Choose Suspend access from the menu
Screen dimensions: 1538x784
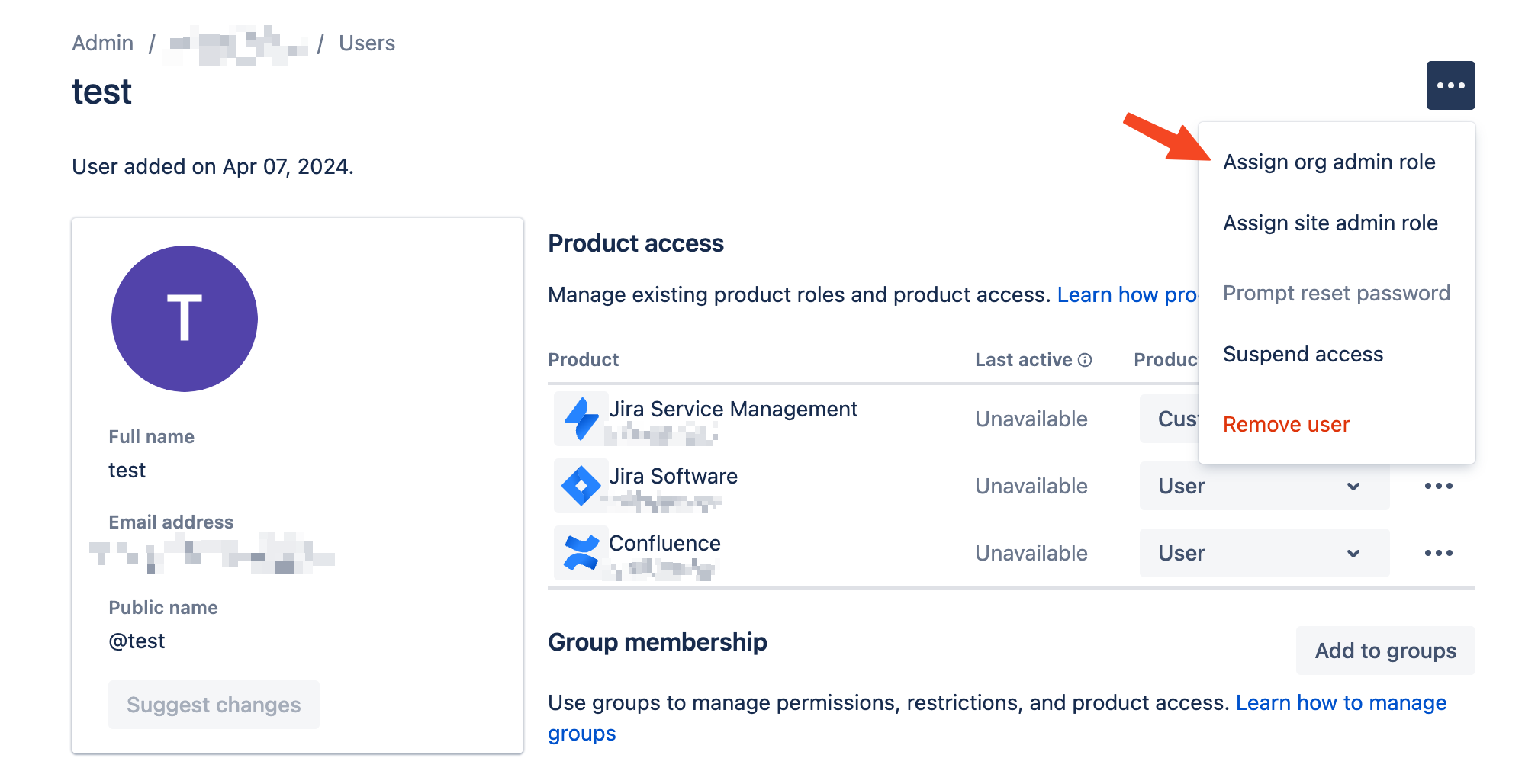(1302, 355)
